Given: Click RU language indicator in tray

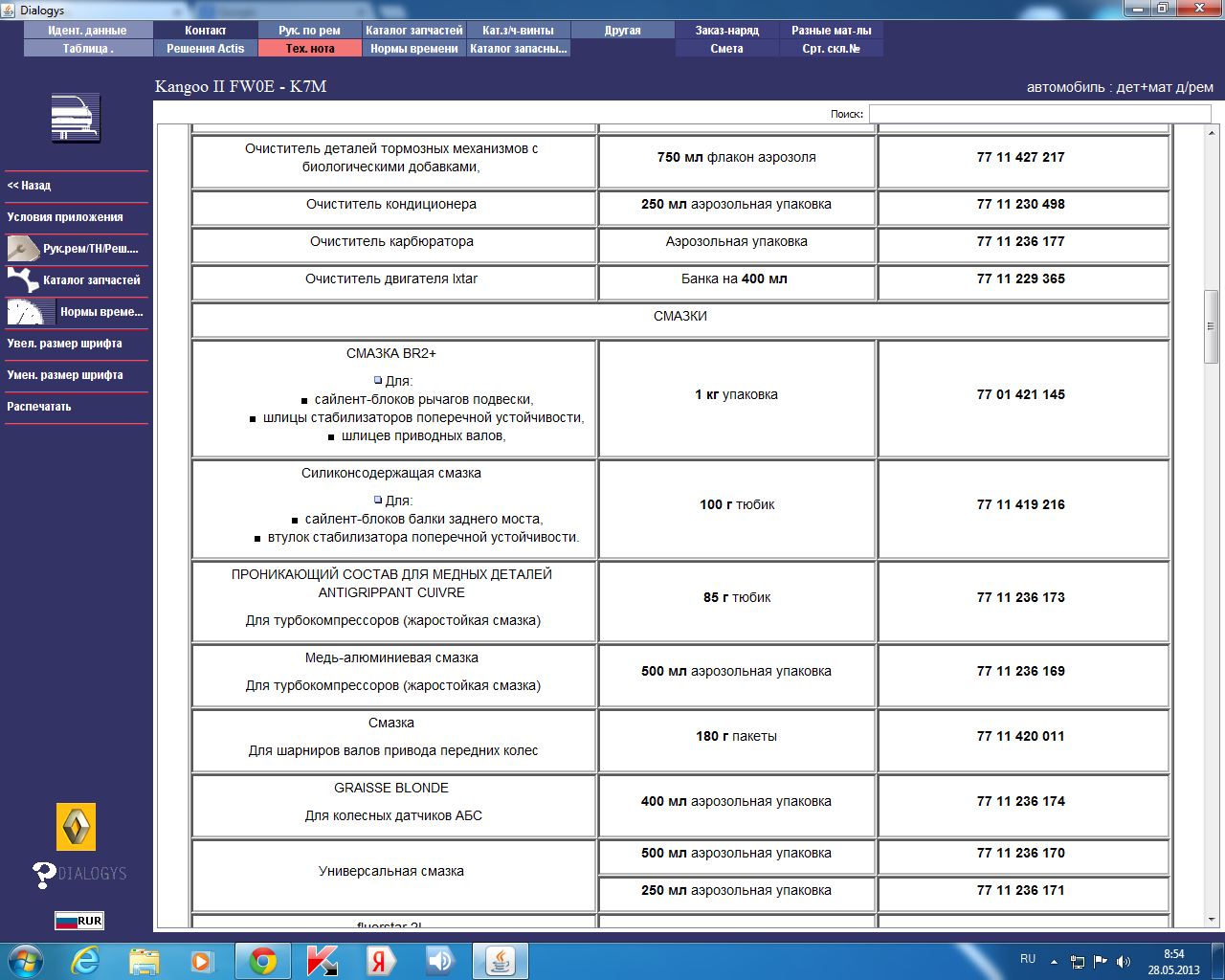Looking at the screenshot, I should pyautogui.click(x=1028, y=959).
